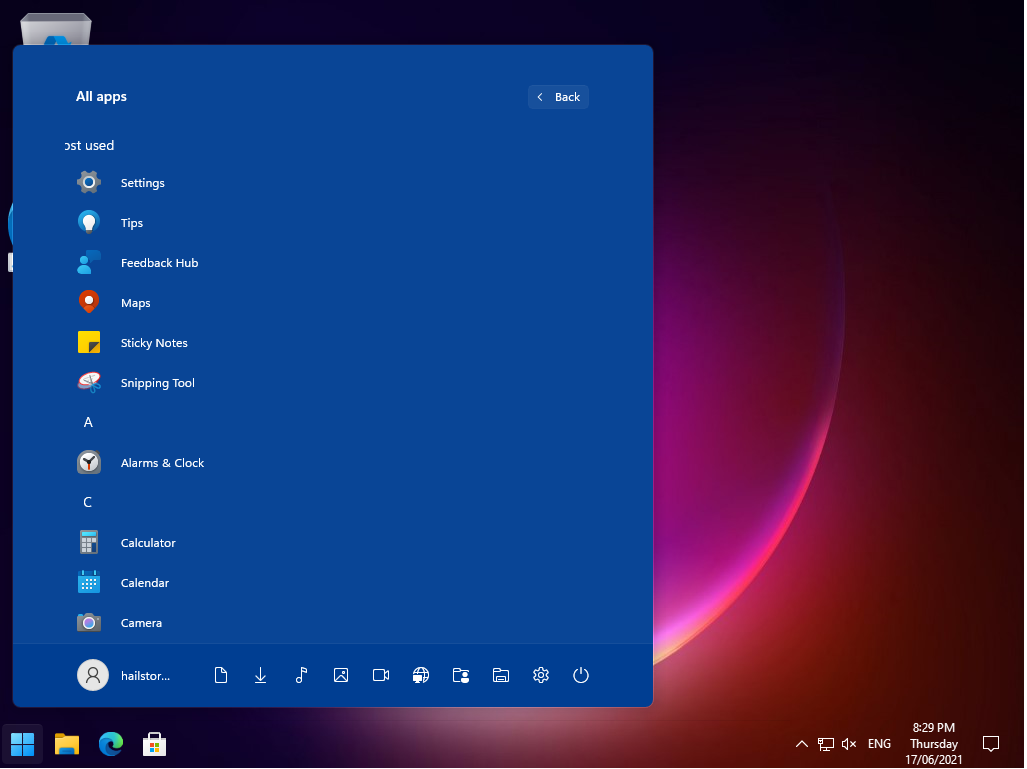Open Network from Start footer

point(420,675)
